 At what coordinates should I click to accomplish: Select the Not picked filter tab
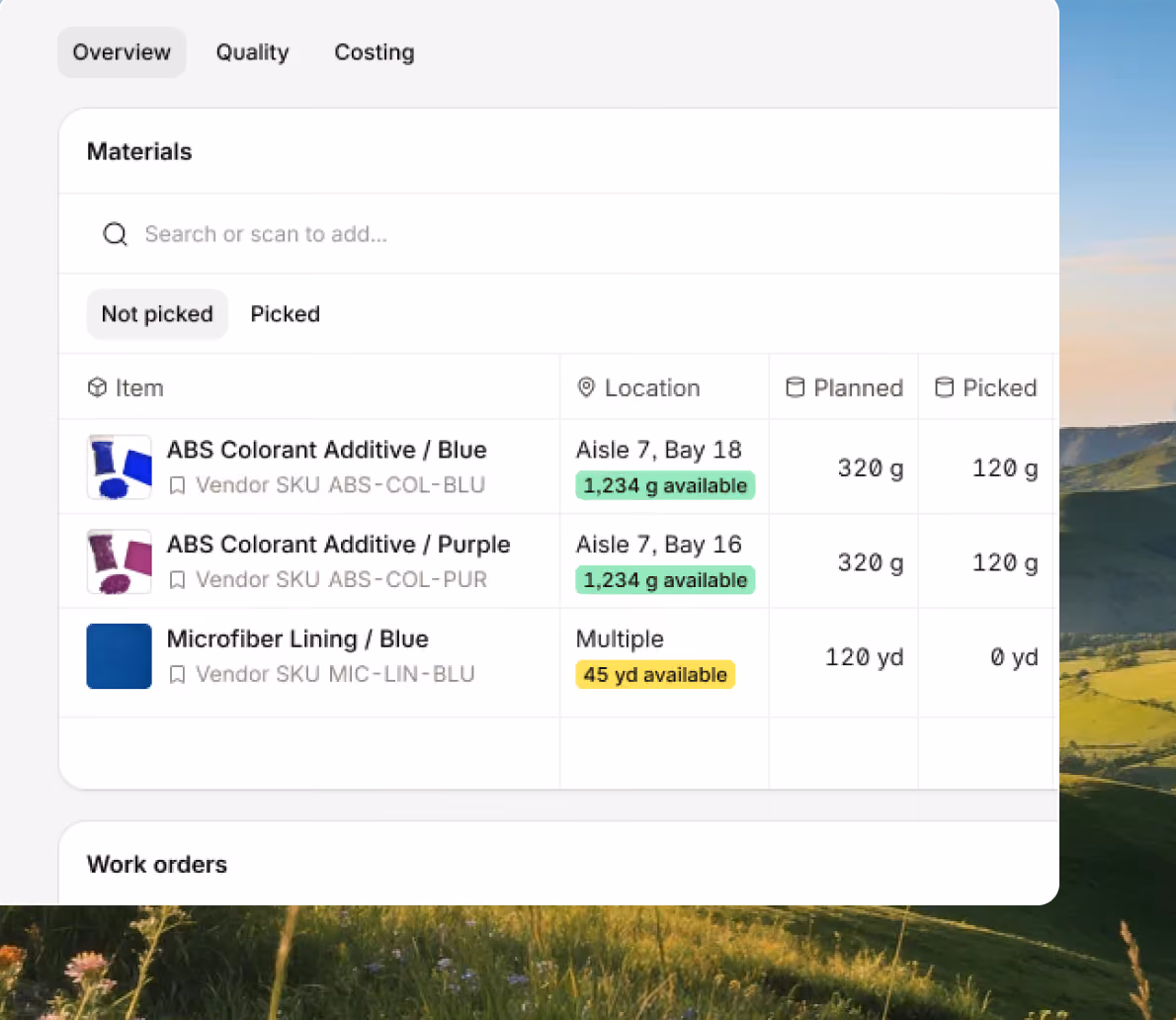pos(157,314)
